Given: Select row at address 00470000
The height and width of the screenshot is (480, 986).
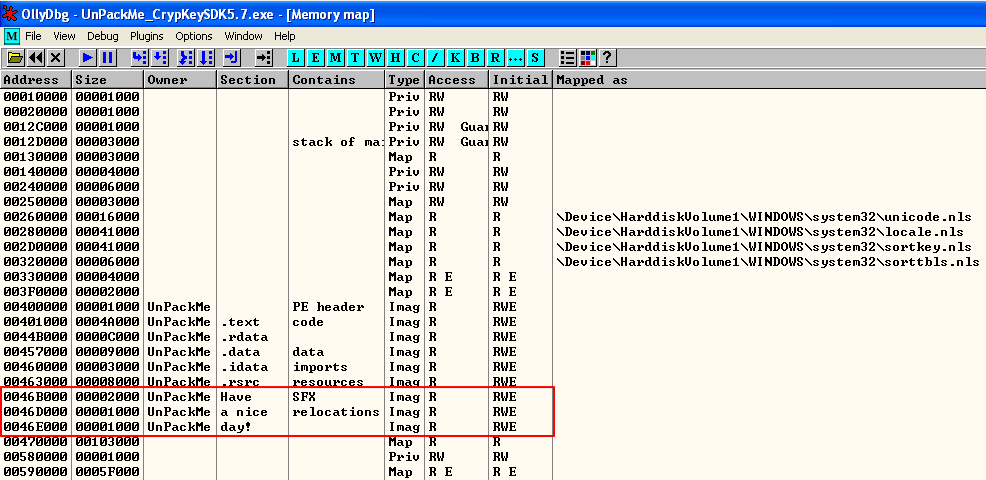Looking at the screenshot, I should 493,442.
